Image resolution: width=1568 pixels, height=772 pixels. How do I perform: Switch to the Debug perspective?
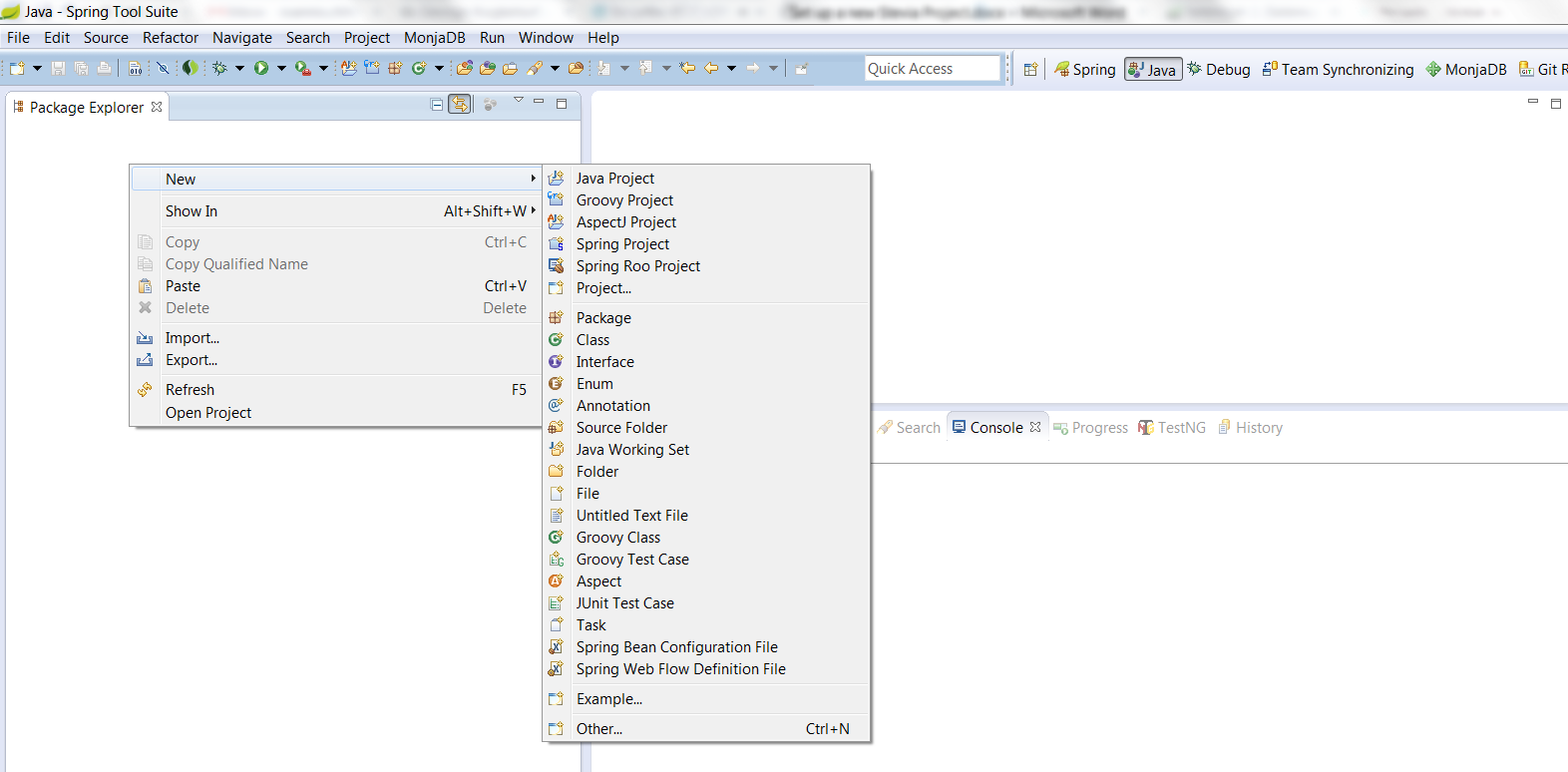[x=1218, y=69]
